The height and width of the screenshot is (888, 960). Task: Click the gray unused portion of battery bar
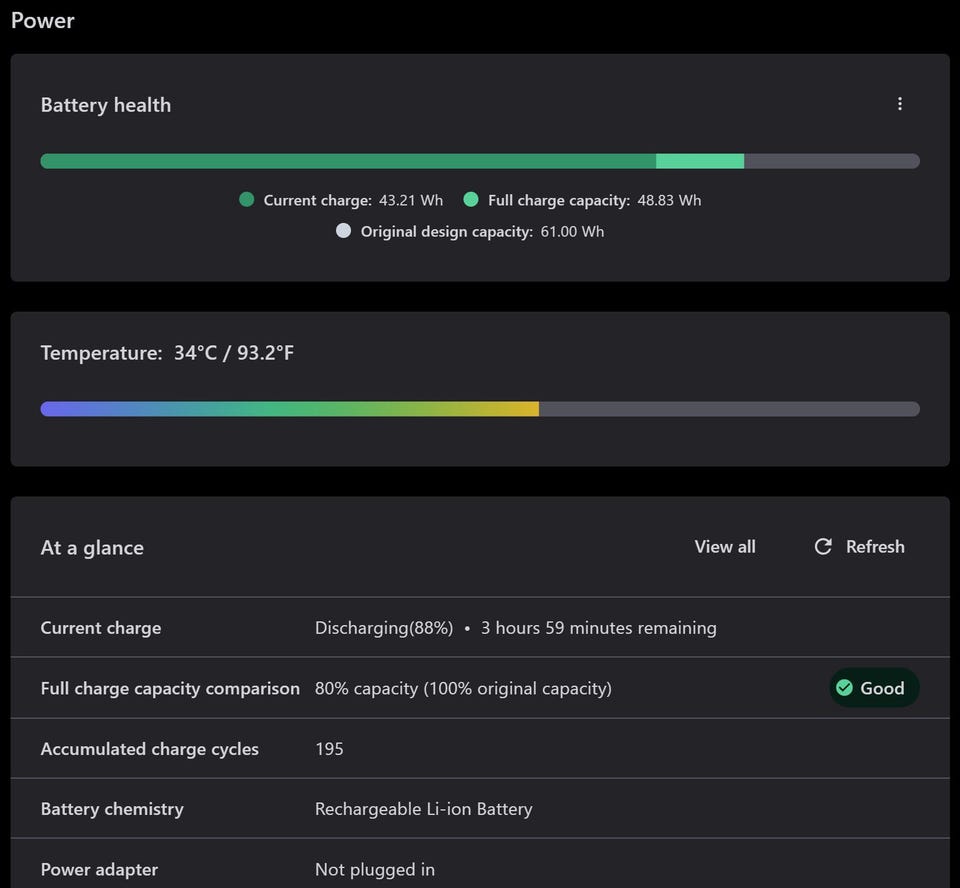click(x=831, y=161)
